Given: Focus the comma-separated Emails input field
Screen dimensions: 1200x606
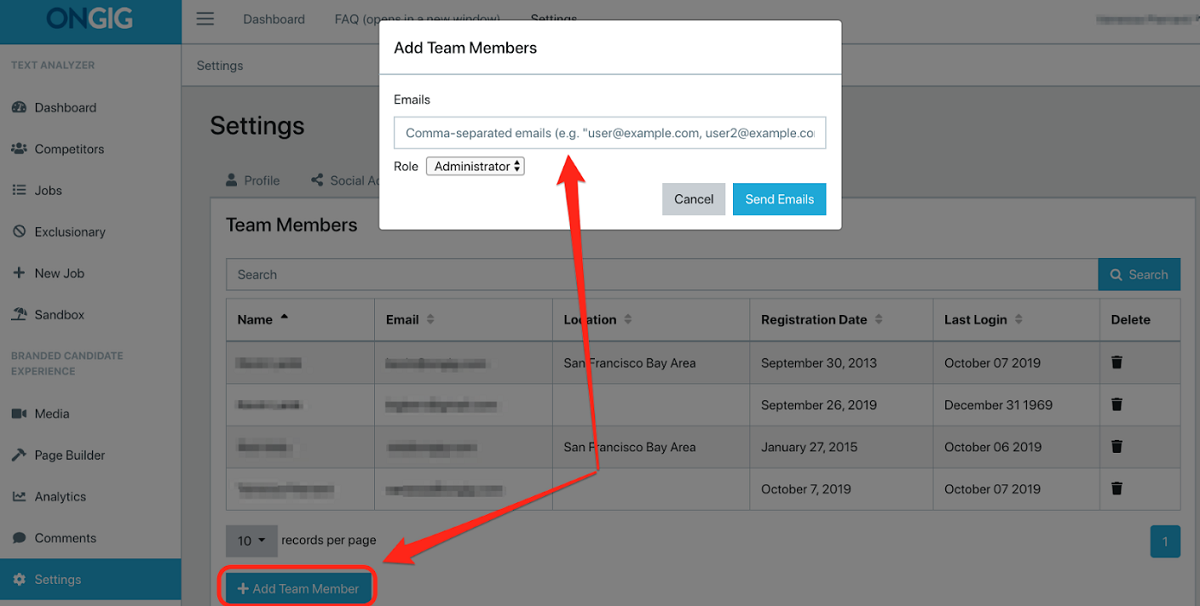Looking at the screenshot, I should pyautogui.click(x=610, y=133).
